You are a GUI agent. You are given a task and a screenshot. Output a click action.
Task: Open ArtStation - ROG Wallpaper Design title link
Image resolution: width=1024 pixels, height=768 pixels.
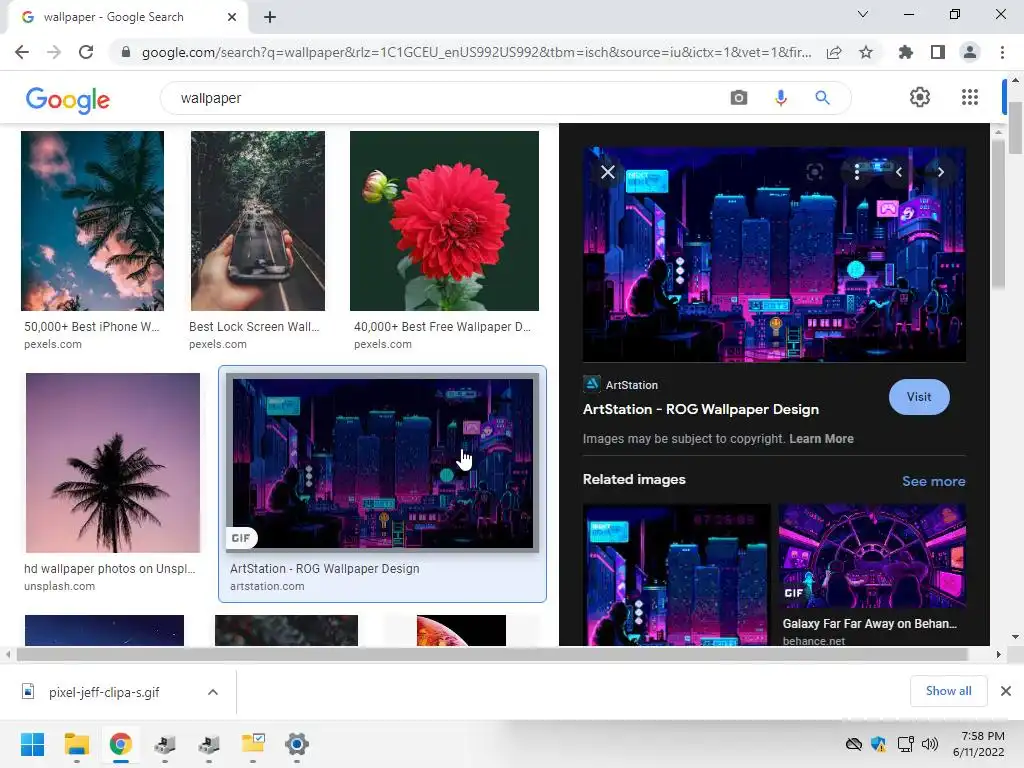(701, 409)
